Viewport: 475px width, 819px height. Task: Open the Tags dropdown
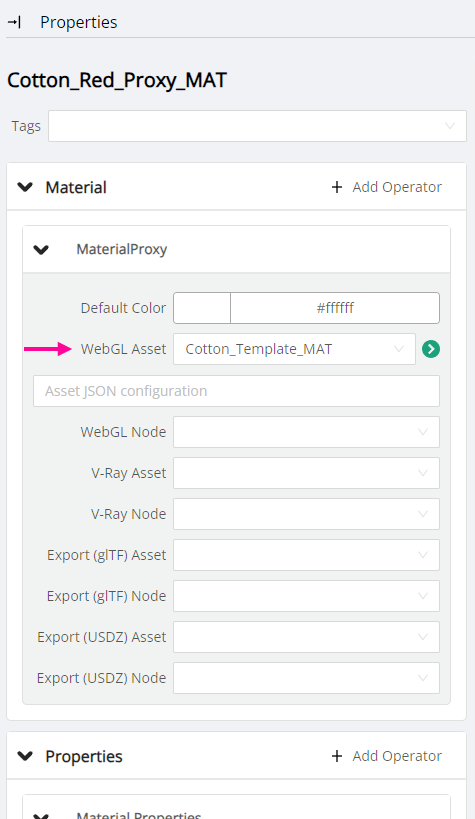click(x=257, y=126)
